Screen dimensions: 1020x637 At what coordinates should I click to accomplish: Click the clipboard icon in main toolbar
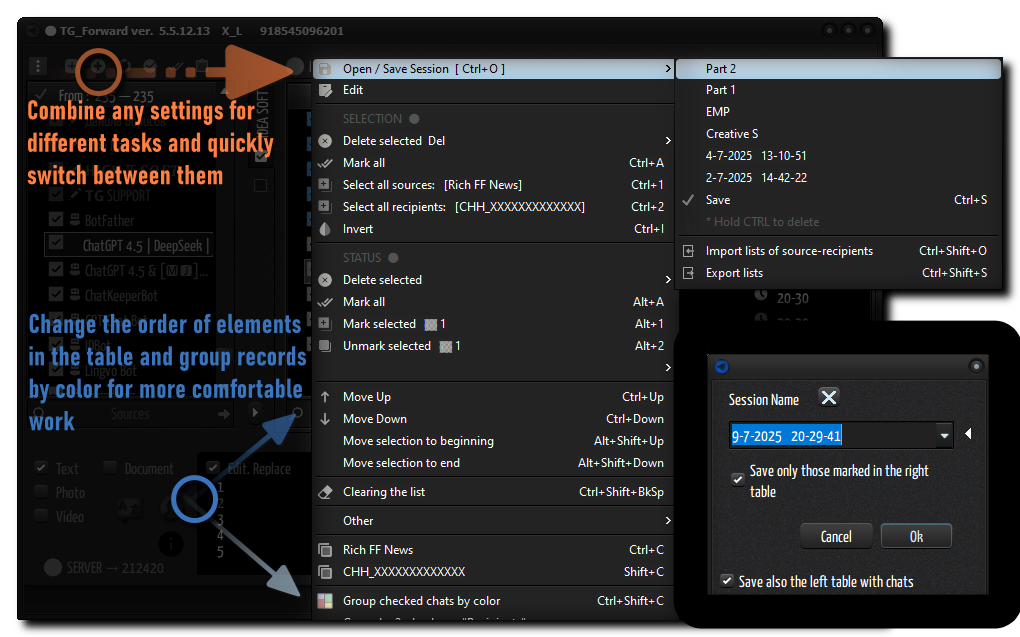(201, 66)
